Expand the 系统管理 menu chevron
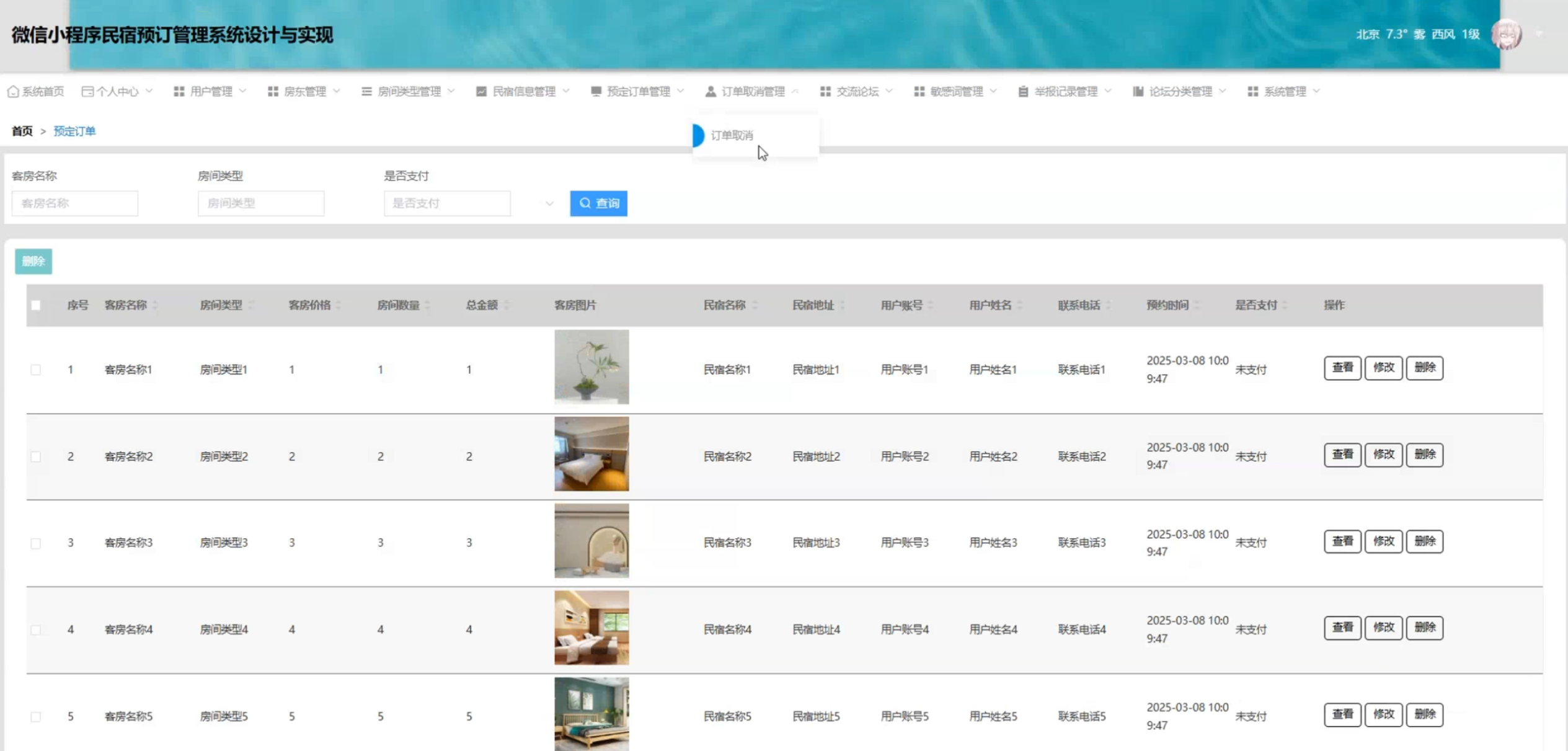Image resolution: width=1568 pixels, height=751 pixels. coord(1316,92)
